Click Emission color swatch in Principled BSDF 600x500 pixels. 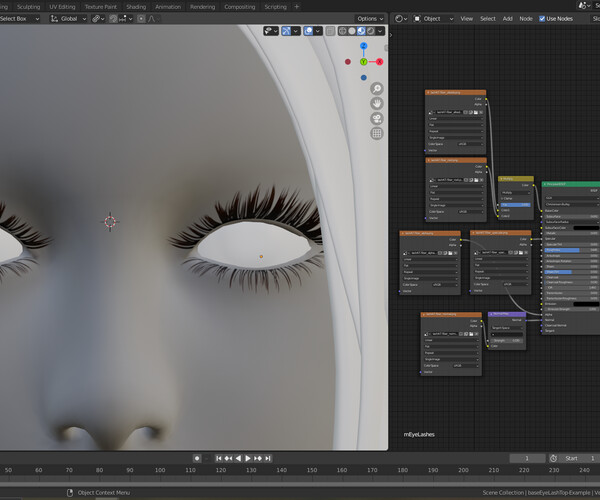point(586,304)
